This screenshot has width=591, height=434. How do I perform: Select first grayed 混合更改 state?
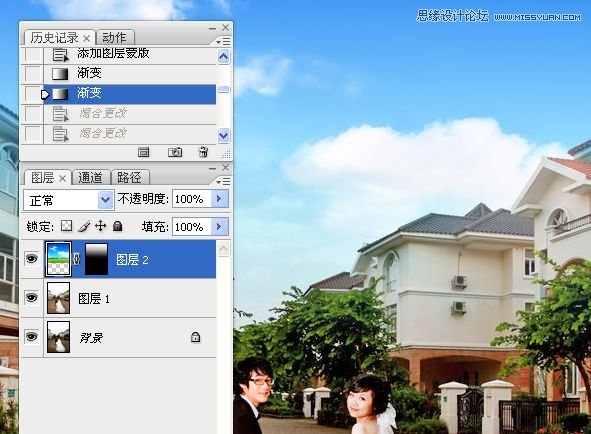[130, 114]
